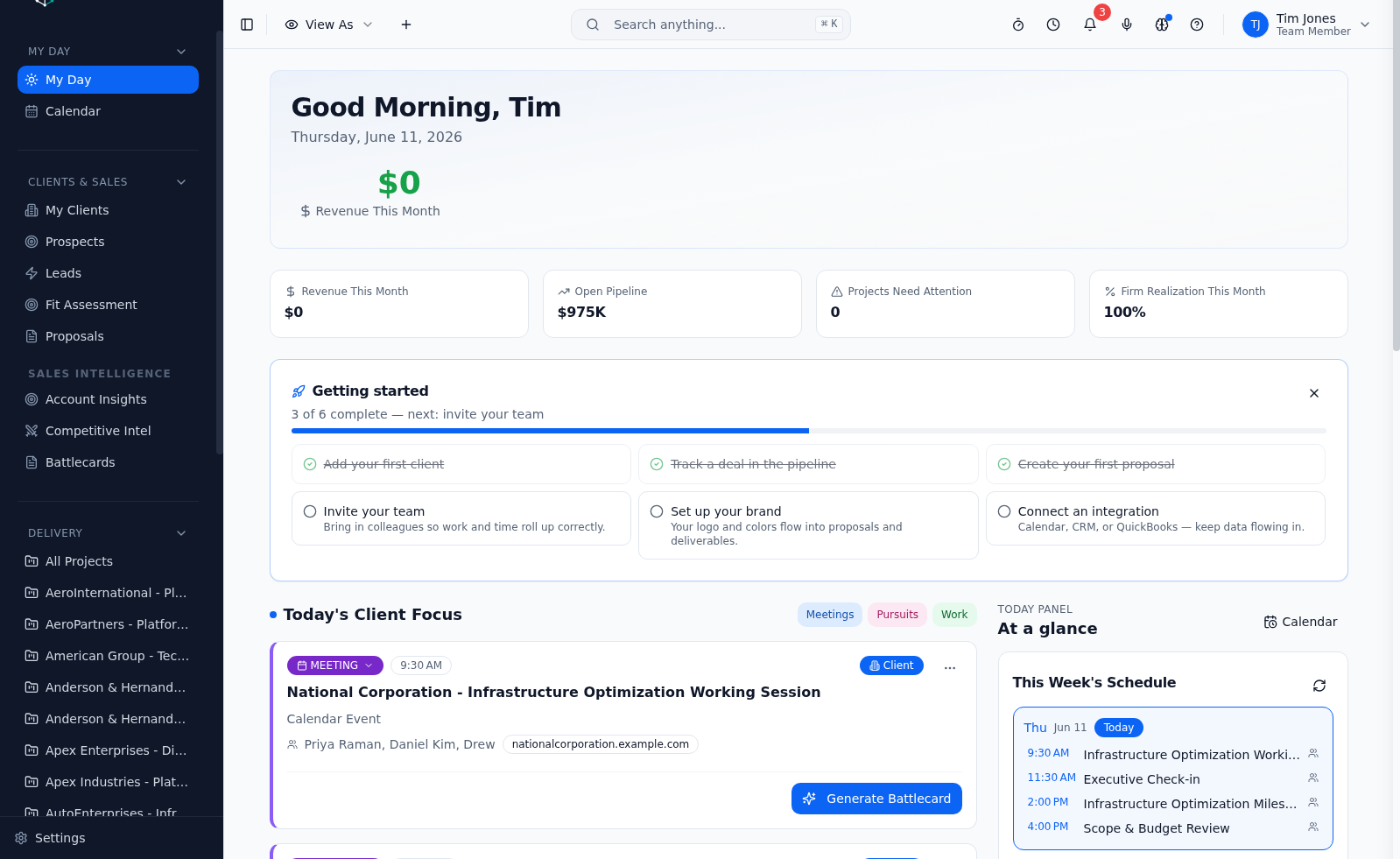
Task: Open AeroPartners project
Action: tap(108, 624)
